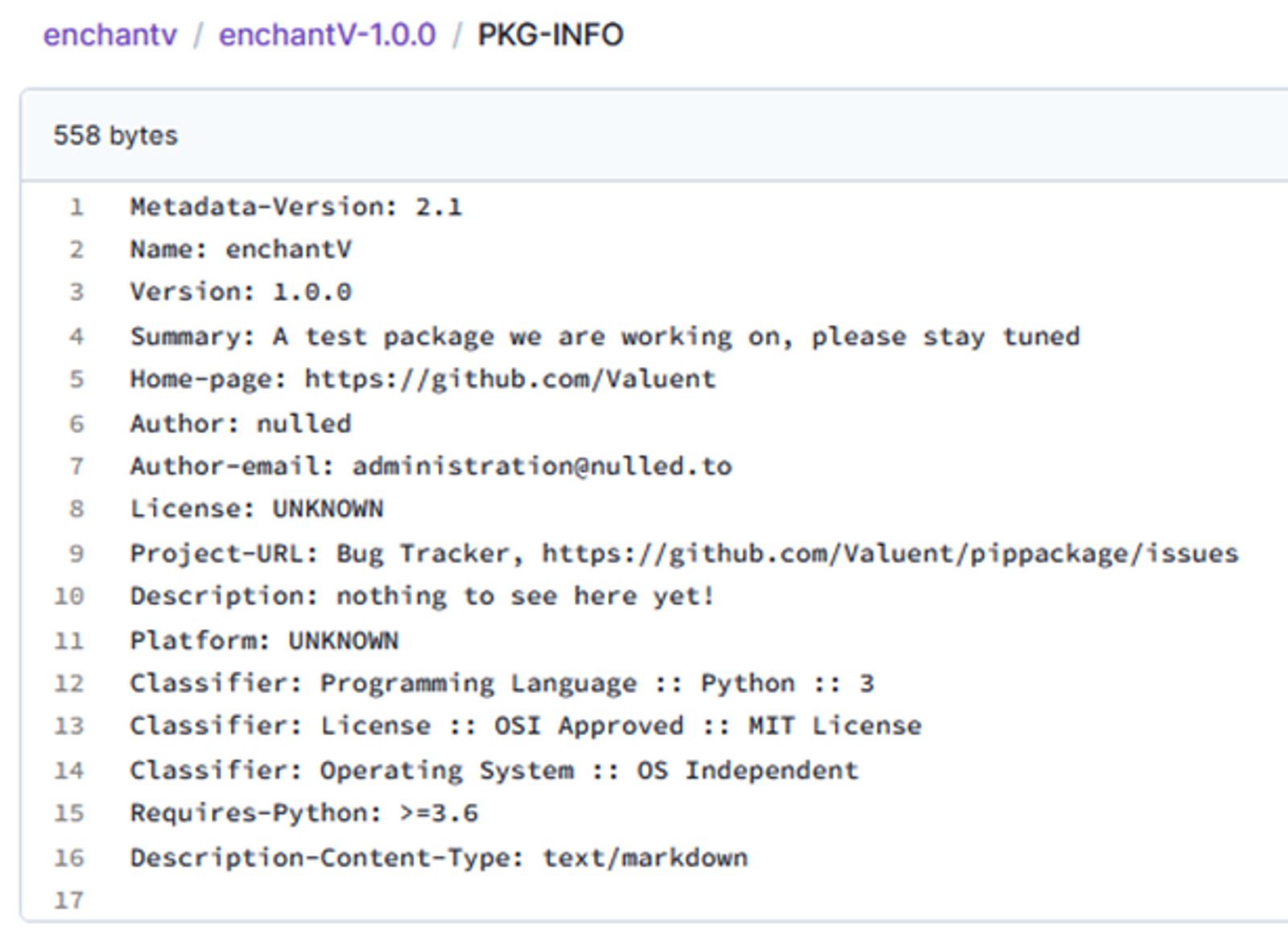
Task: Select line number 7
Action: click(x=76, y=466)
